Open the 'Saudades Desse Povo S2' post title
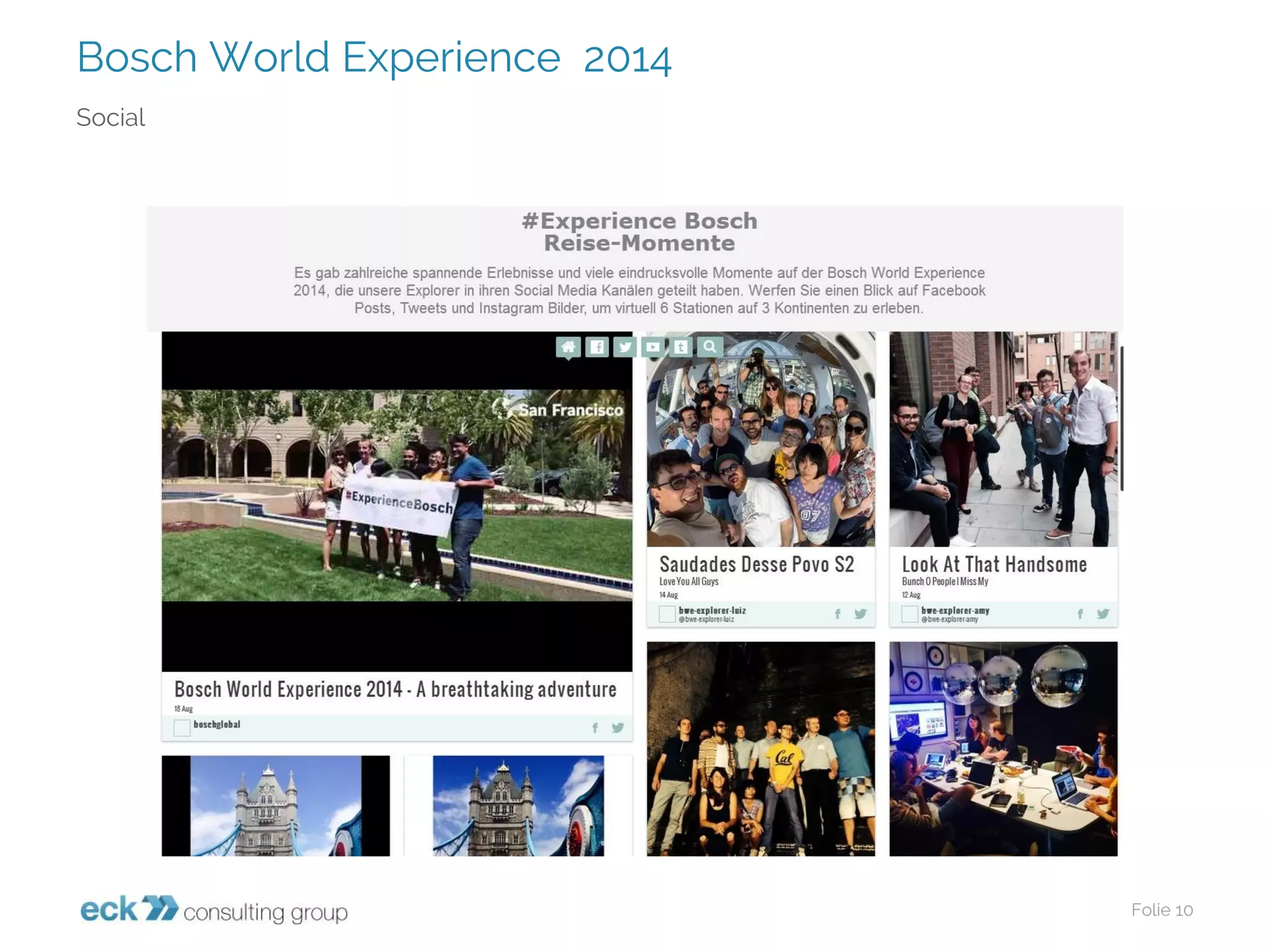Image resolution: width=1270 pixels, height=952 pixels. click(757, 564)
